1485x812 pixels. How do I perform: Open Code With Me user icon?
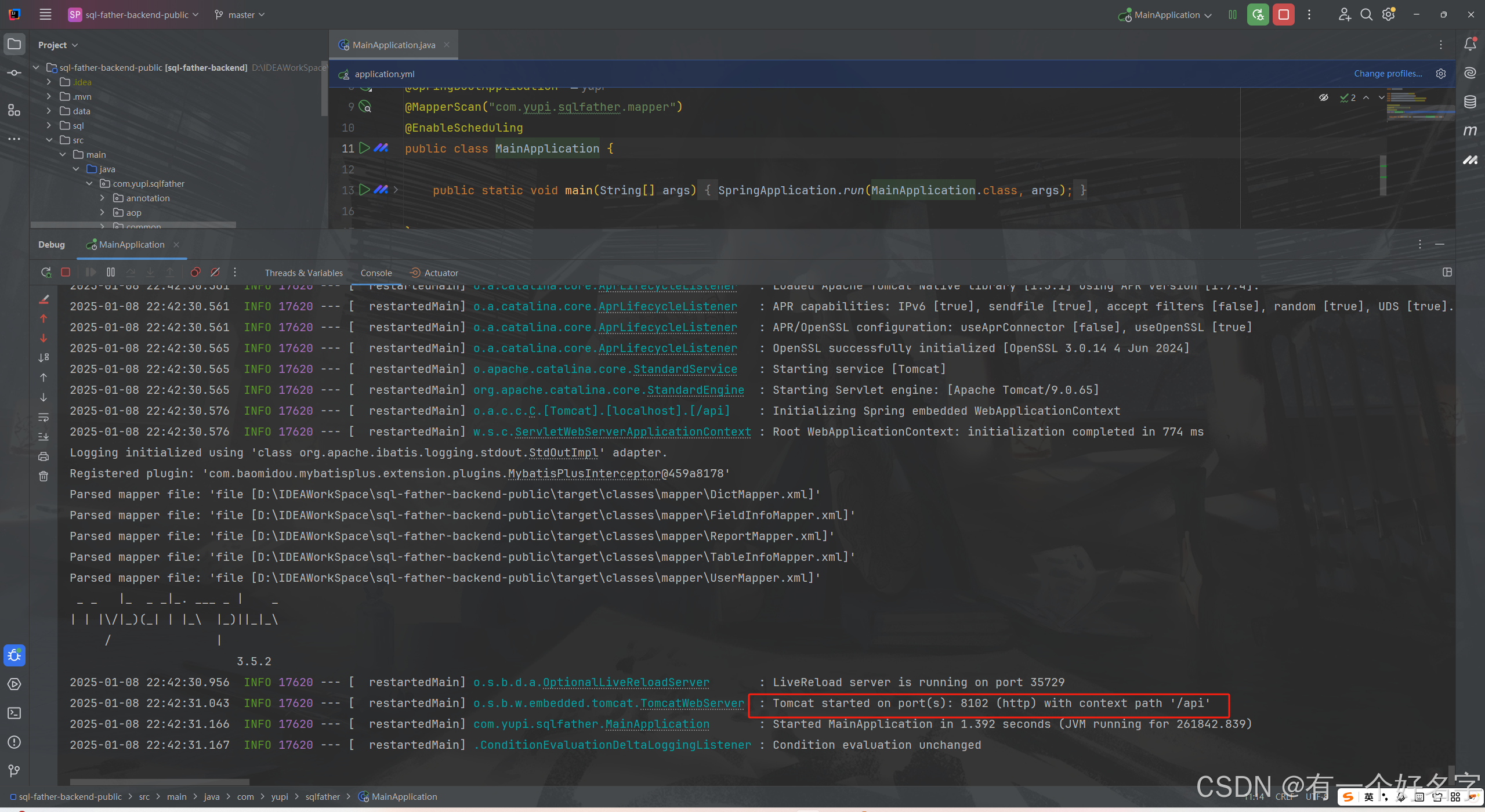[x=1344, y=14]
